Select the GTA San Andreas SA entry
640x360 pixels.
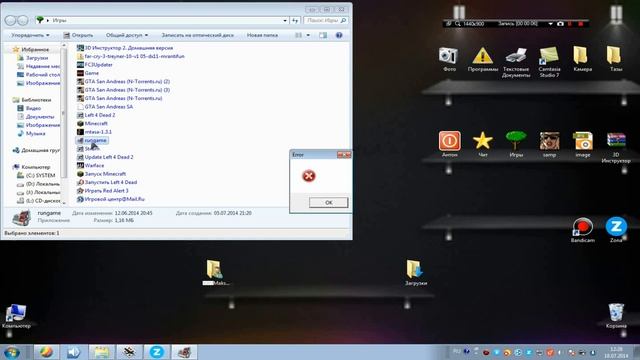(105, 107)
